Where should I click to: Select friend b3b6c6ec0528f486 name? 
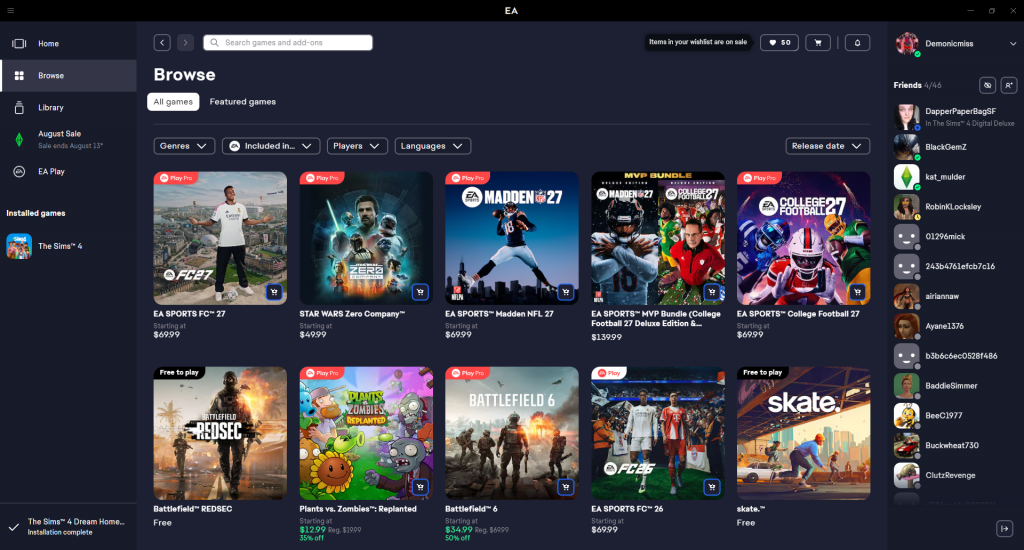(x=961, y=356)
